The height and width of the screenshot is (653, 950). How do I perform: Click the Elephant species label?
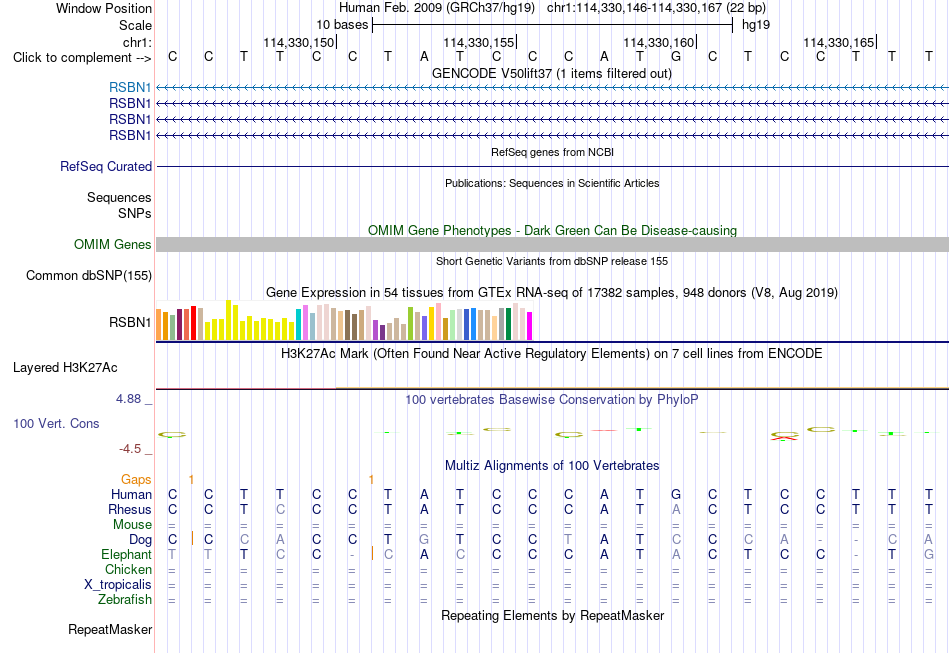tap(126, 555)
